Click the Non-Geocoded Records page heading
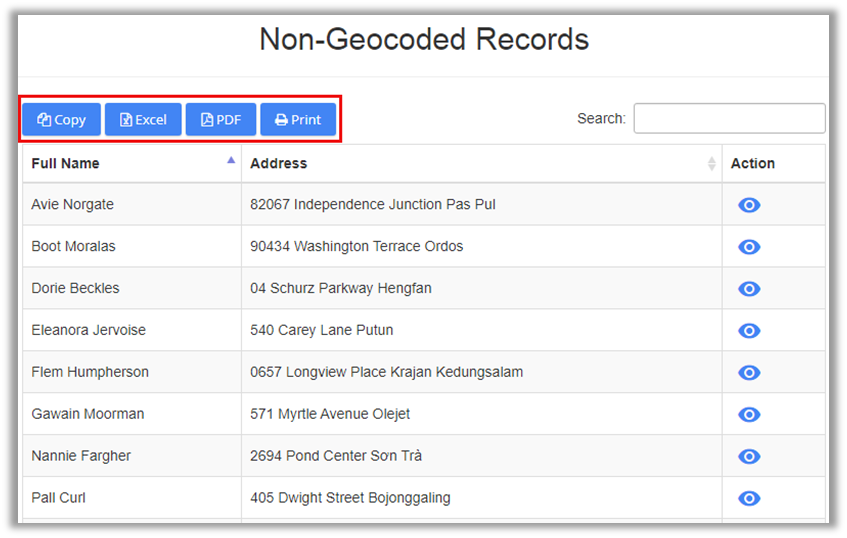This screenshot has height=538, width=847. [423, 40]
